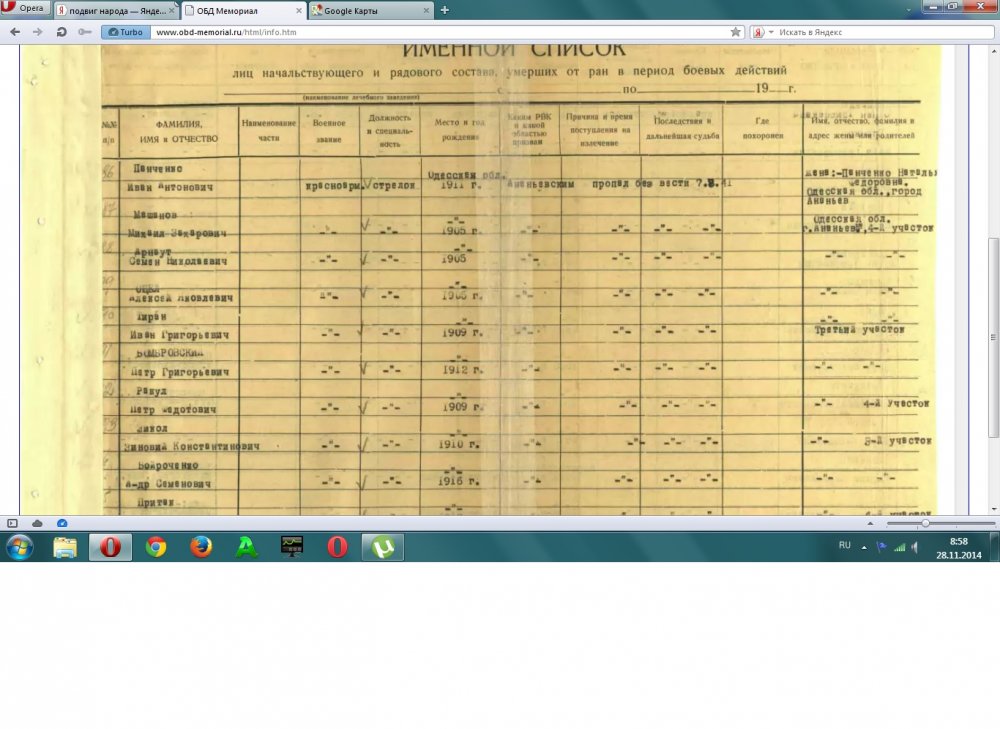Viewport: 1000px width, 729px height.
Task: Show hidden tray icons arrow
Action: tap(864, 547)
